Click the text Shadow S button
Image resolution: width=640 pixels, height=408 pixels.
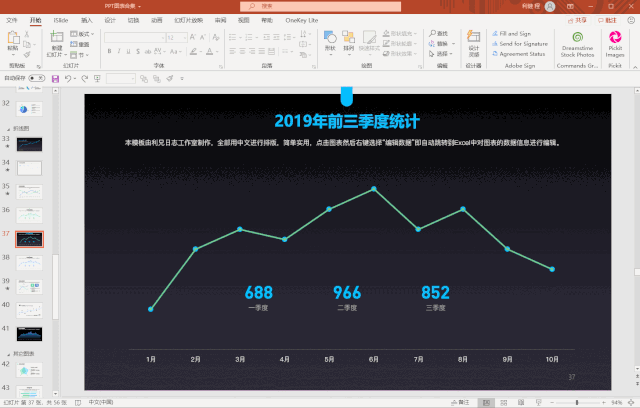[138, 51]
